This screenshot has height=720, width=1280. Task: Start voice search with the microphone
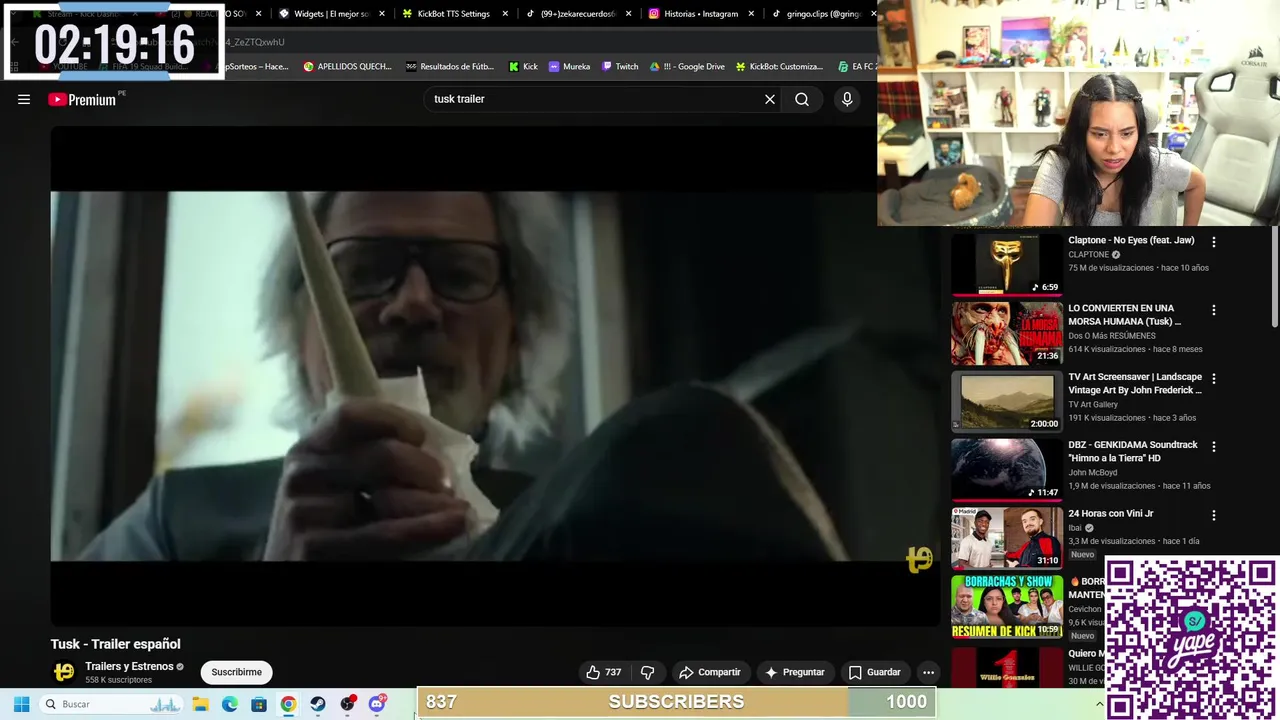(847, 99)
